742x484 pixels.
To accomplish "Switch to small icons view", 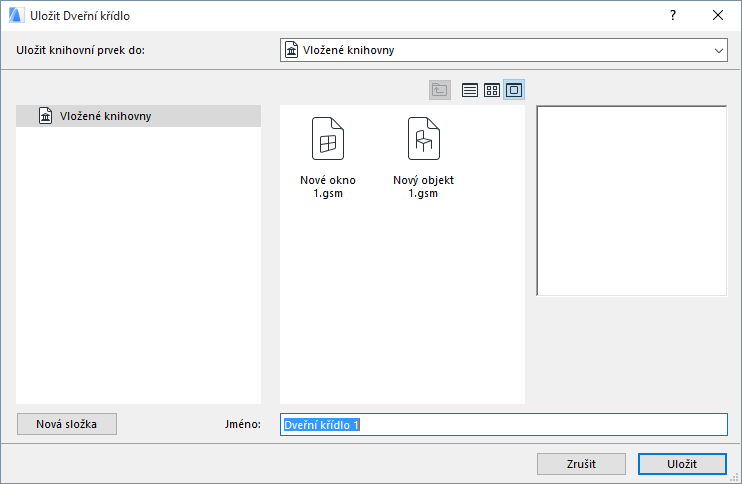I will [x=492, y=90].
